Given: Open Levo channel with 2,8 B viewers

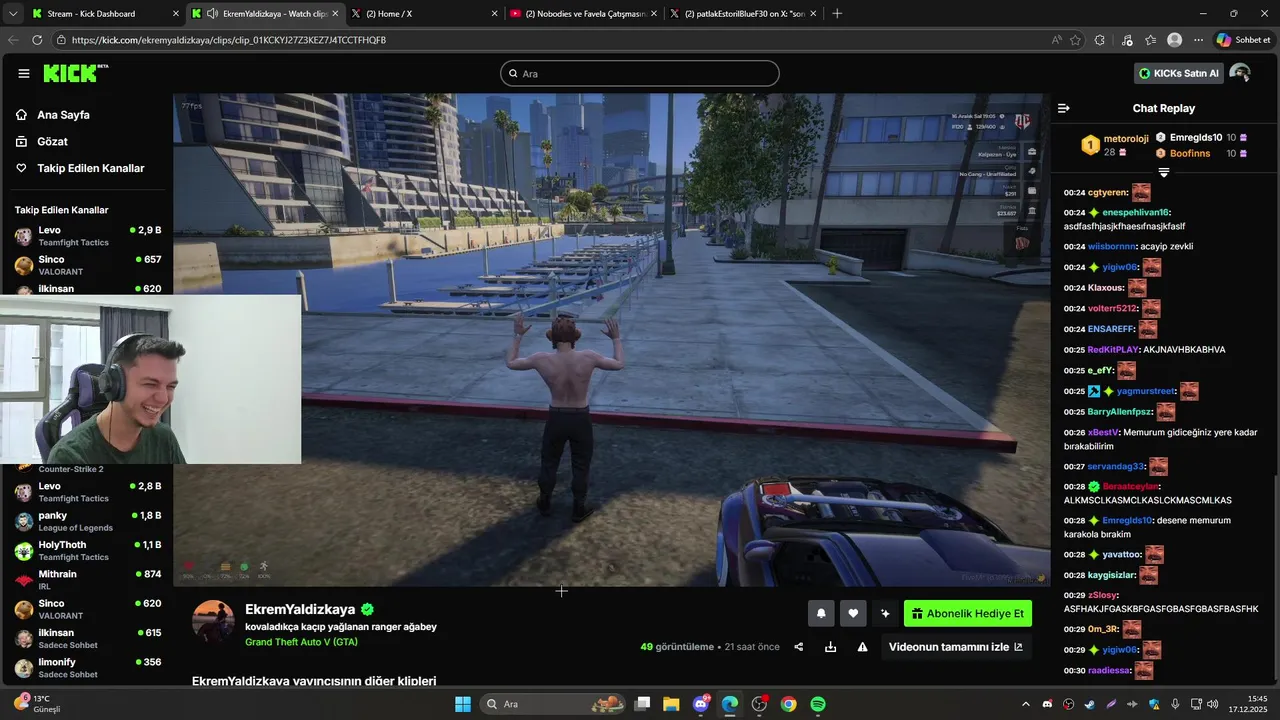Looking at the screenshot, I should [x=88, y=492].
